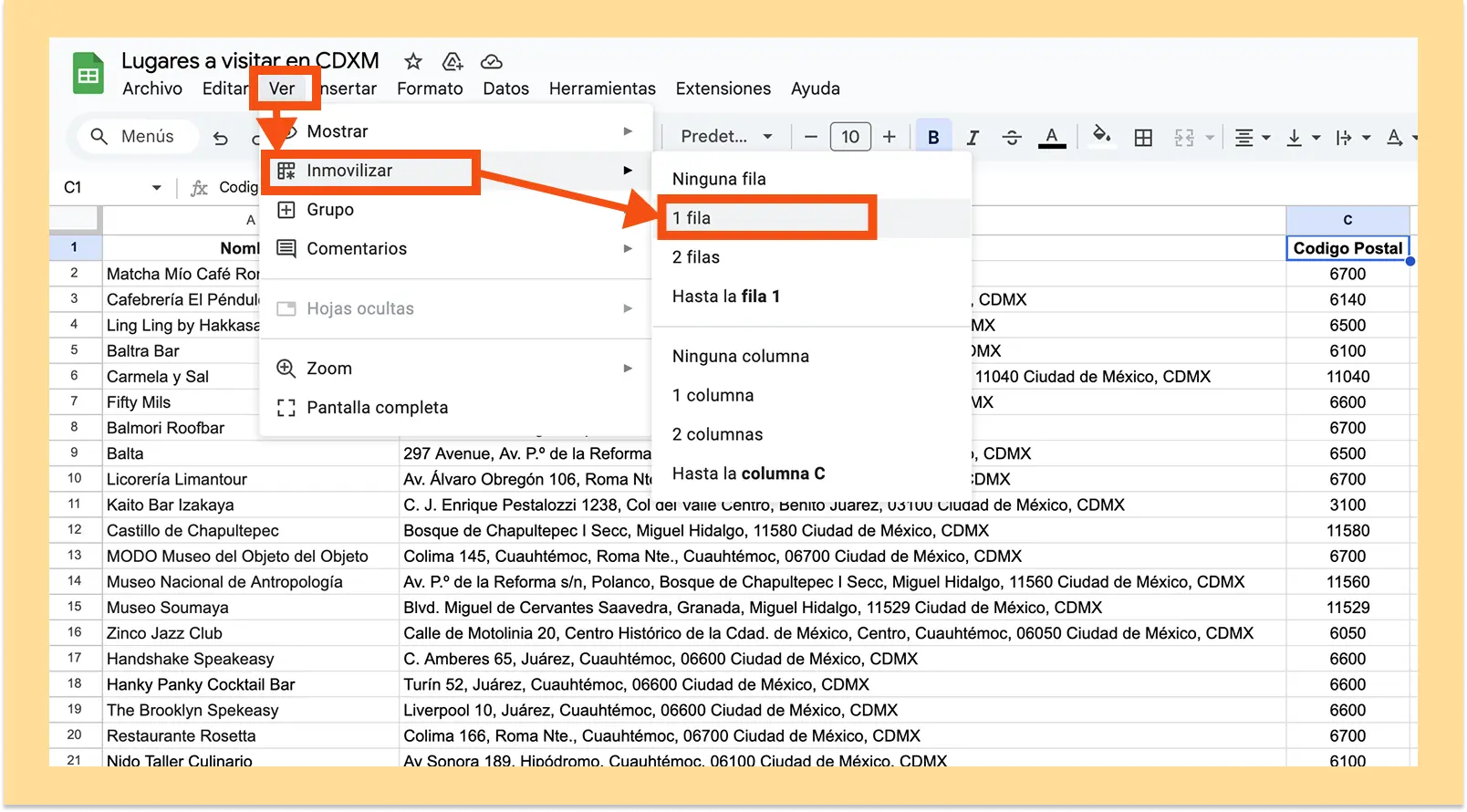Open the Editar menu
1467x812 pixels.
(x=224, y=88)
